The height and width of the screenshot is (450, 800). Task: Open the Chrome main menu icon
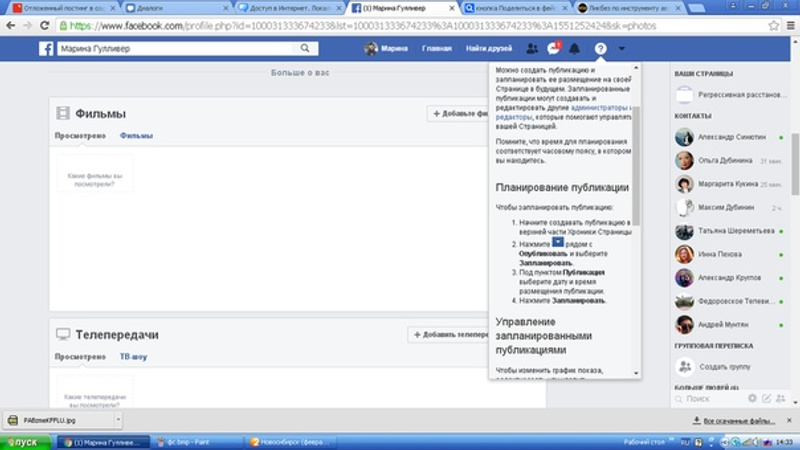790,26
